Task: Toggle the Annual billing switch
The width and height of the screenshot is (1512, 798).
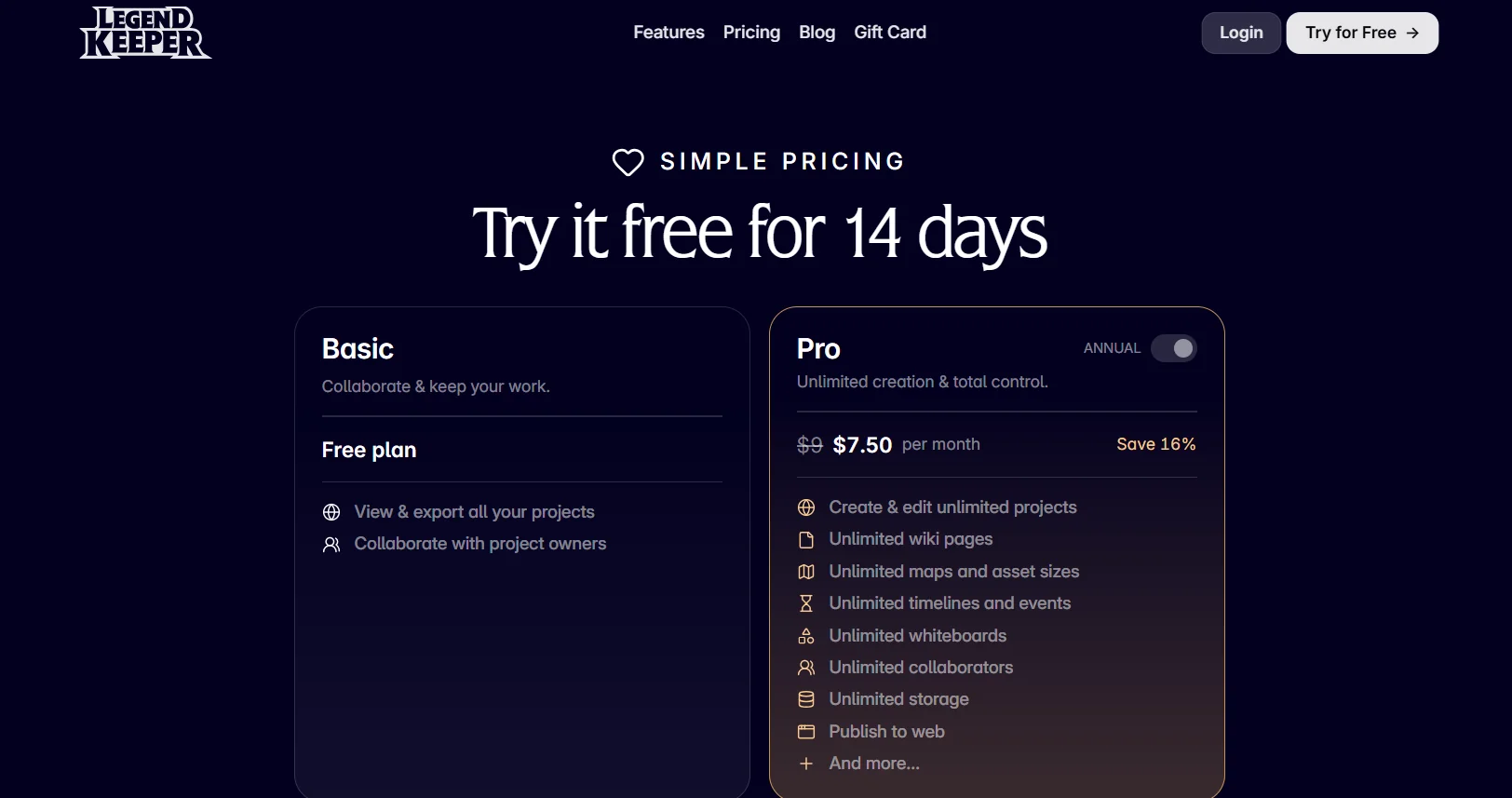Action: pos(1173,348)
